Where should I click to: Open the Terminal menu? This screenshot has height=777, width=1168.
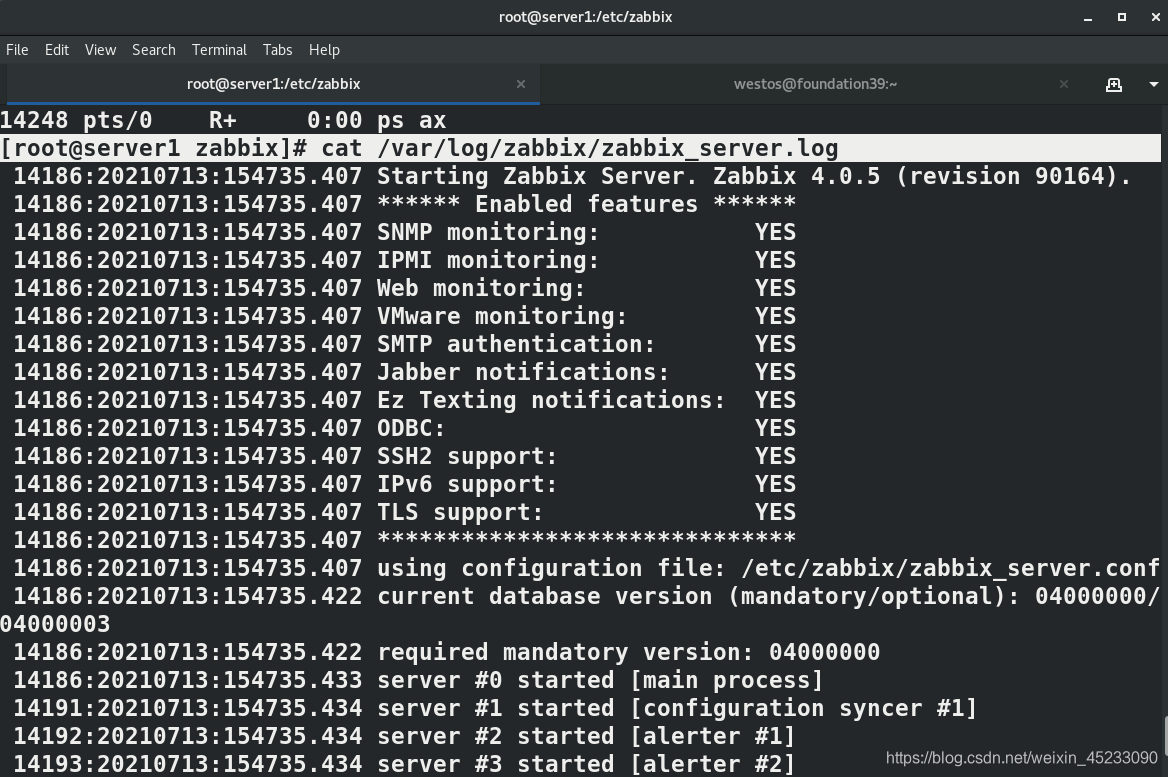tap(219, 50)
